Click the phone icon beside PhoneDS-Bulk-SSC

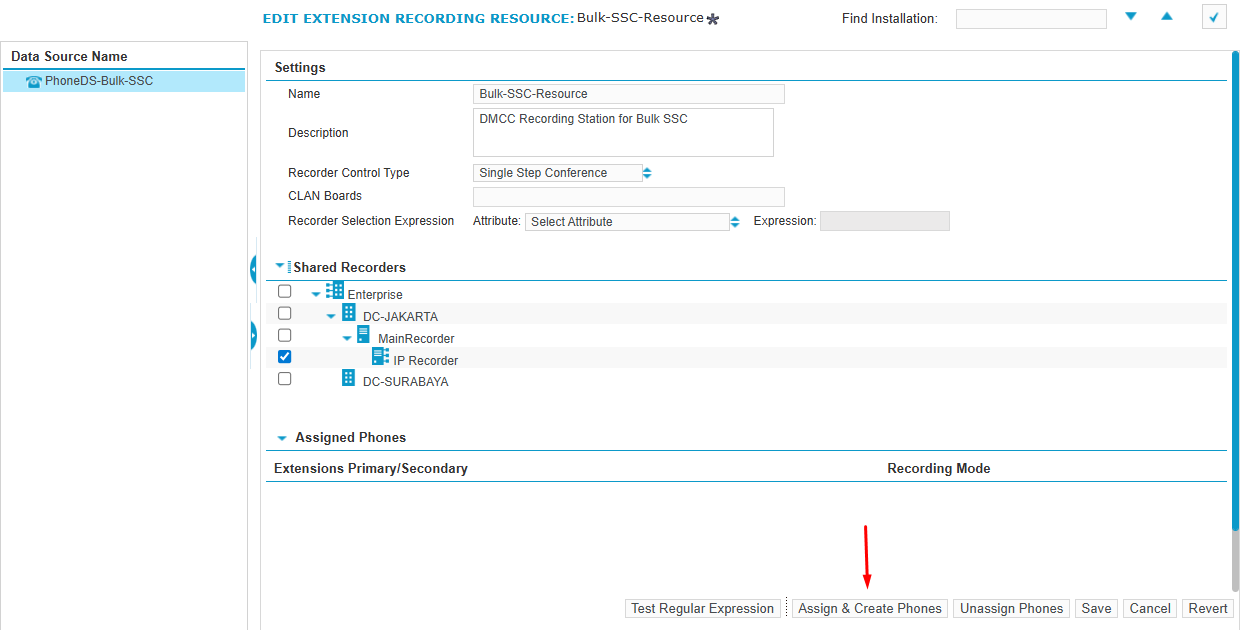[x=34, y=81]
